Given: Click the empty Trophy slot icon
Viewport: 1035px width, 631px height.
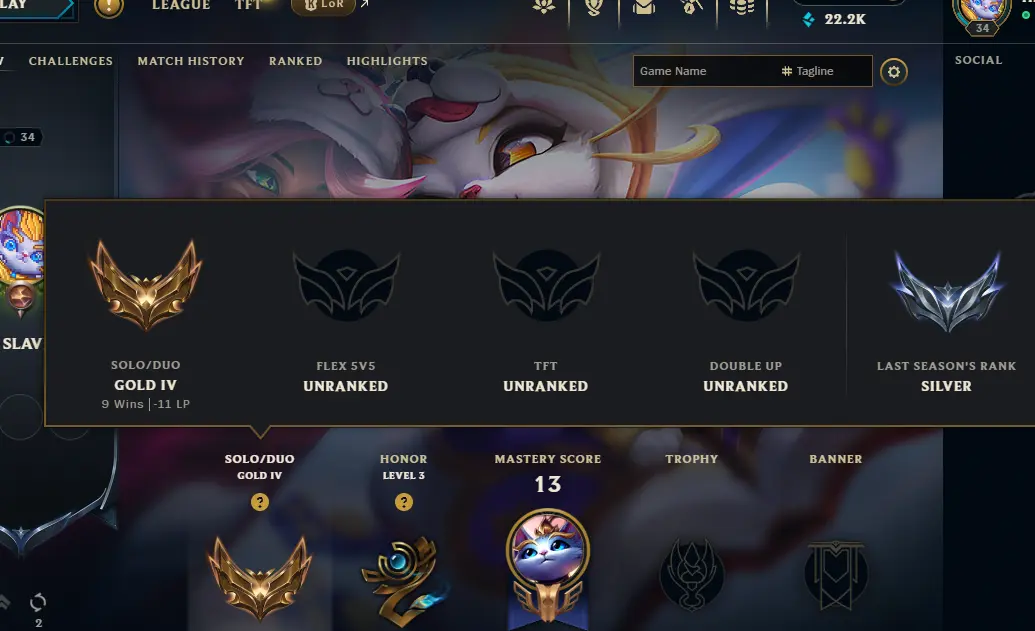Looking at the screenshot, I should (x=692, y=574).
